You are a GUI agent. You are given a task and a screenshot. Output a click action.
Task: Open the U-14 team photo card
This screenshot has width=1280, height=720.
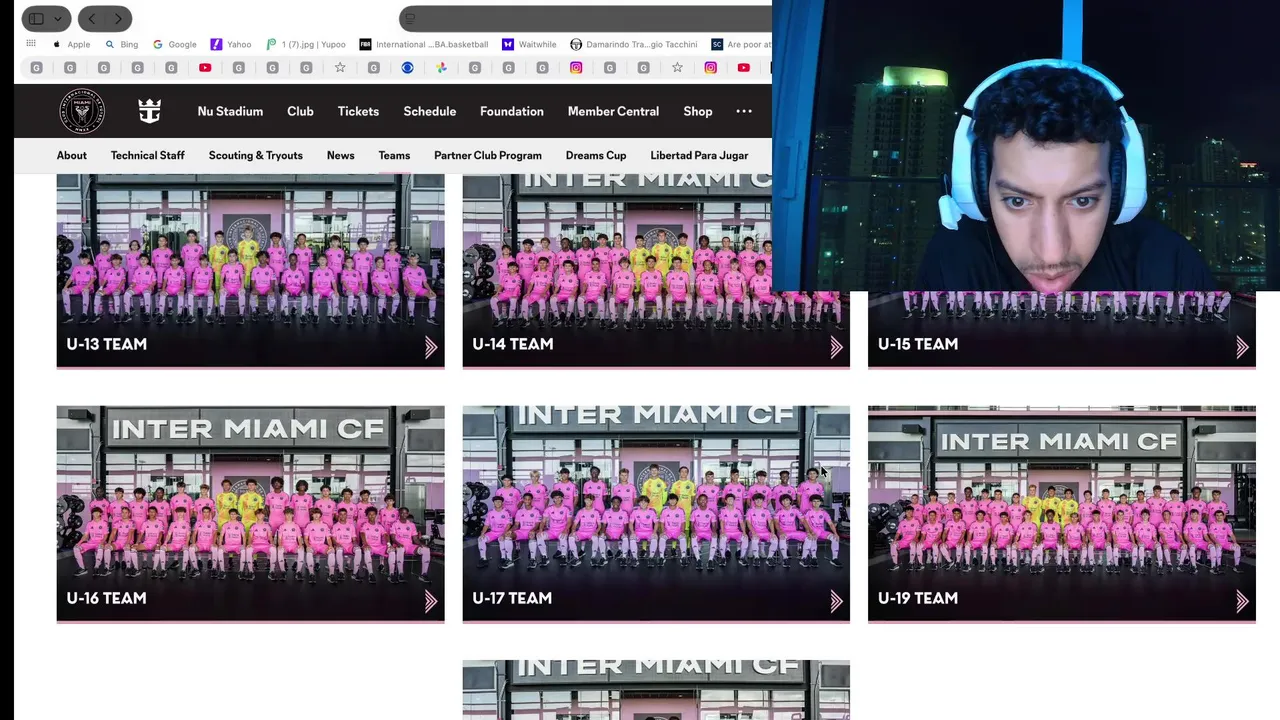pyautogui.click(x=656, y=270)
